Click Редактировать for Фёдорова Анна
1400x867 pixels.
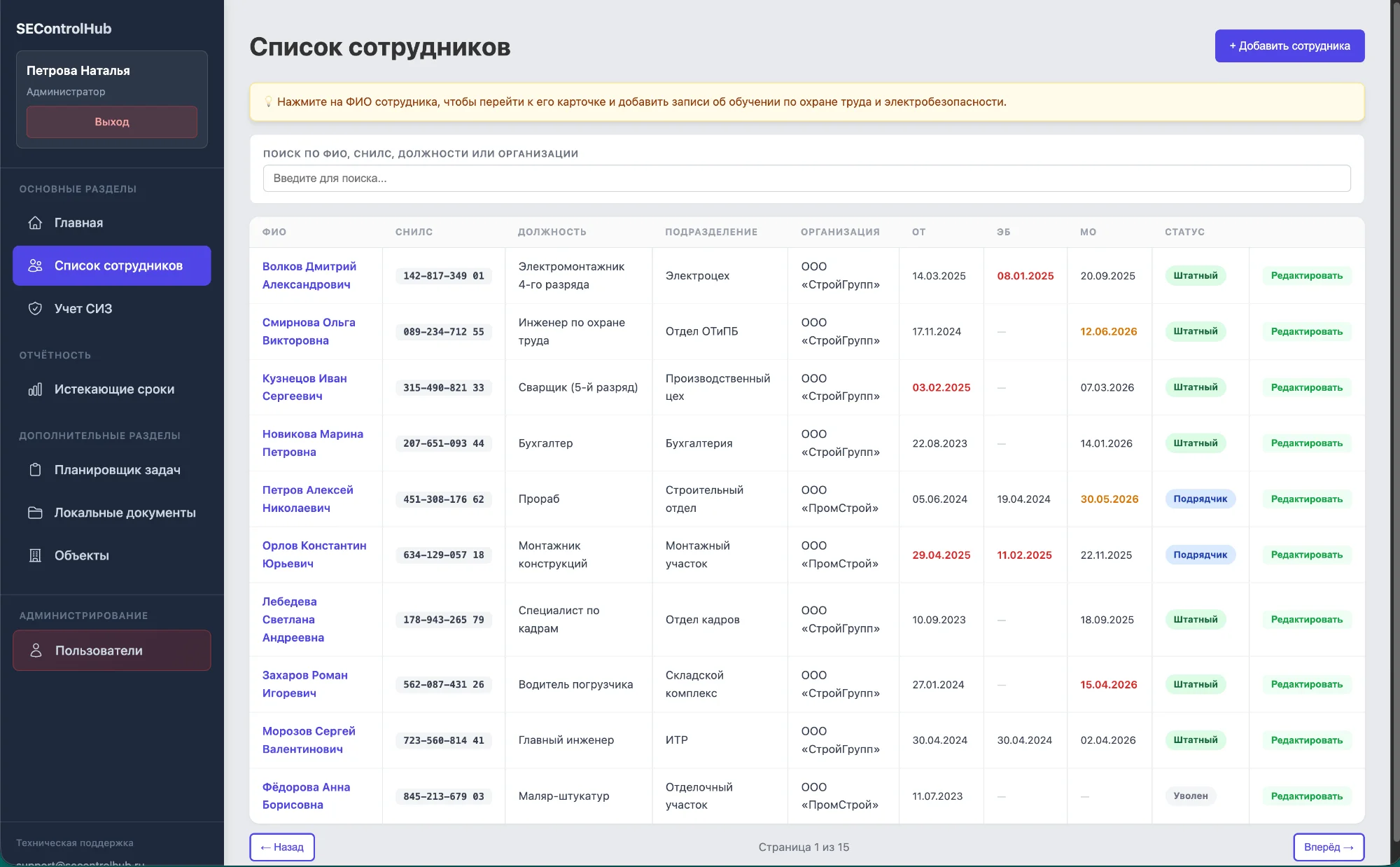1307,796
